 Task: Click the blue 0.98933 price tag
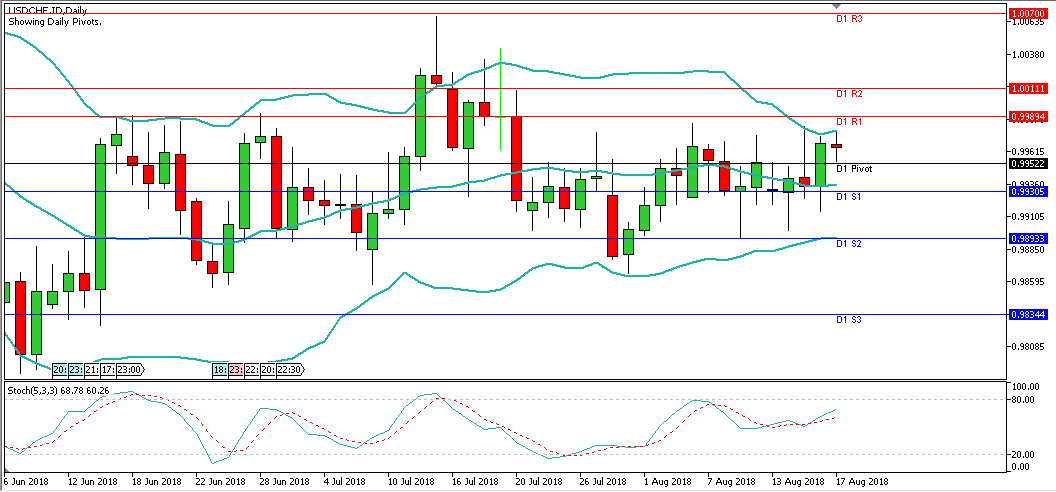pyautogui.click(x=1028, y=239)
